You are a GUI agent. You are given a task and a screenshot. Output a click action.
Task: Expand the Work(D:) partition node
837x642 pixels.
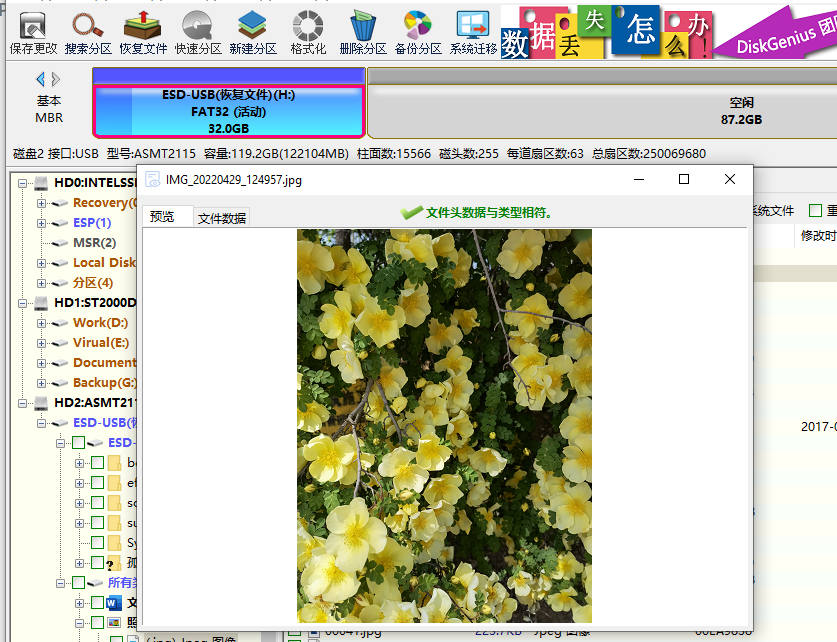pyautogui.click(x=42, y=323)
